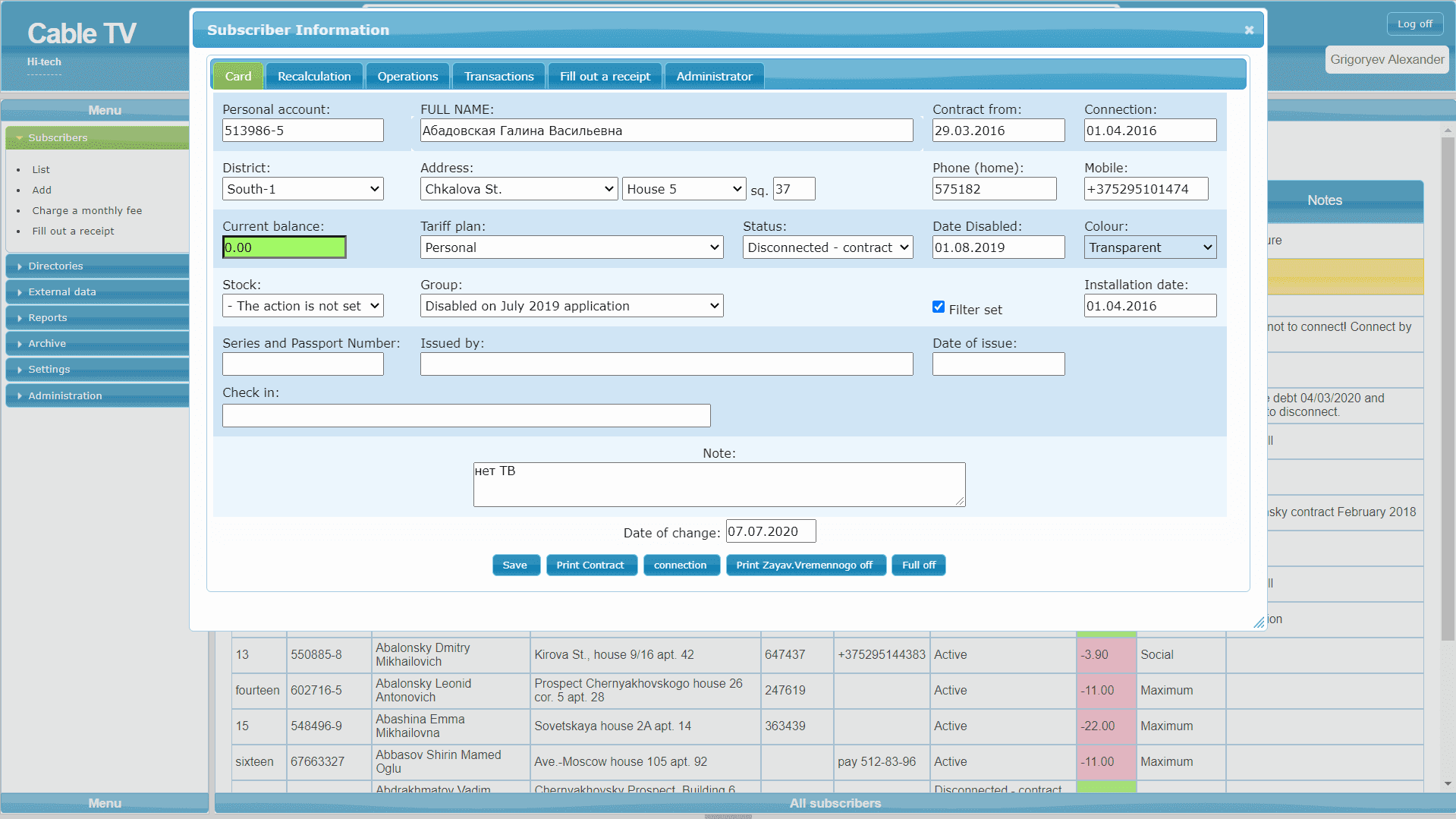The image size is (1456, 819).
Task: Expand the Administration menu section
Action: pos(97,395)
